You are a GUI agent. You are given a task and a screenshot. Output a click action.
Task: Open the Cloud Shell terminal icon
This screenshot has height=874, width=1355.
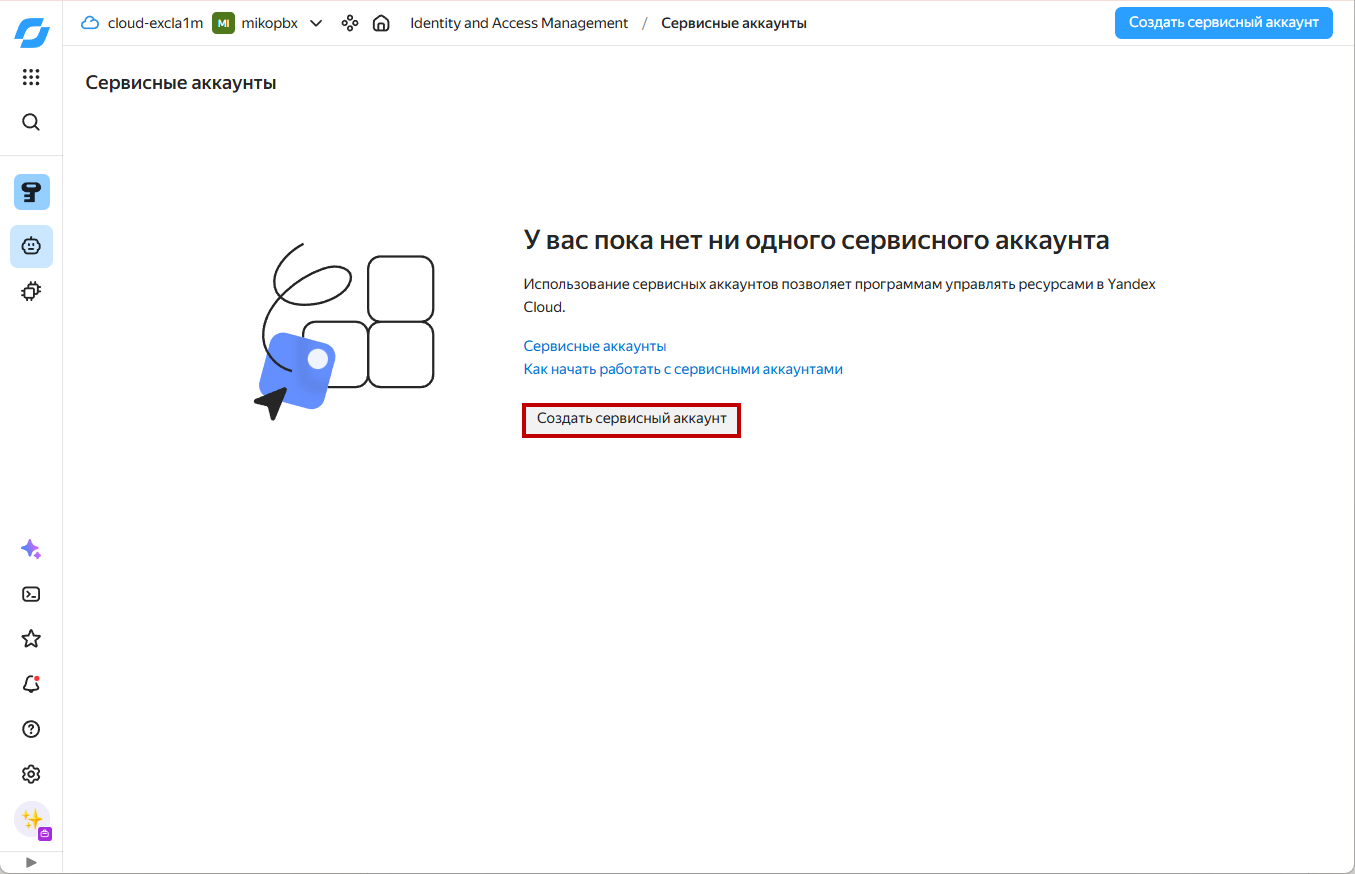click(31, 594)
